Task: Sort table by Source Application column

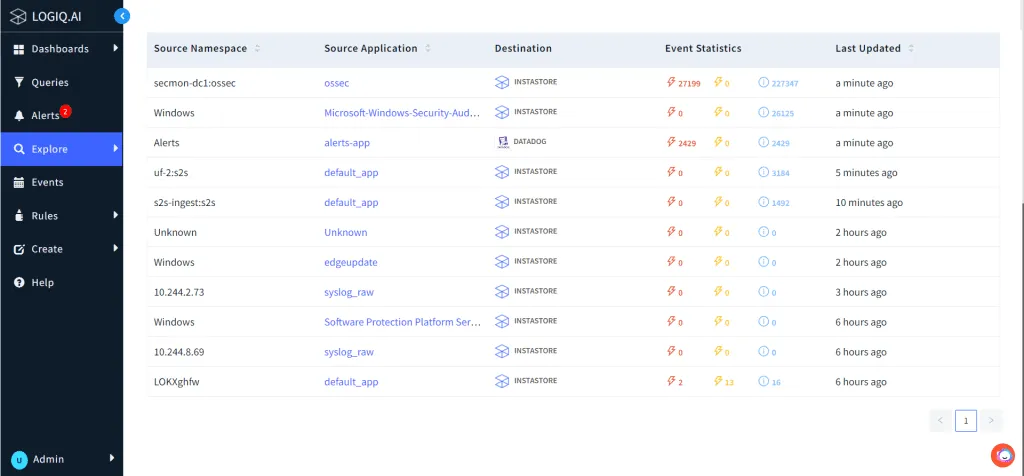Action: click(428, 48)
